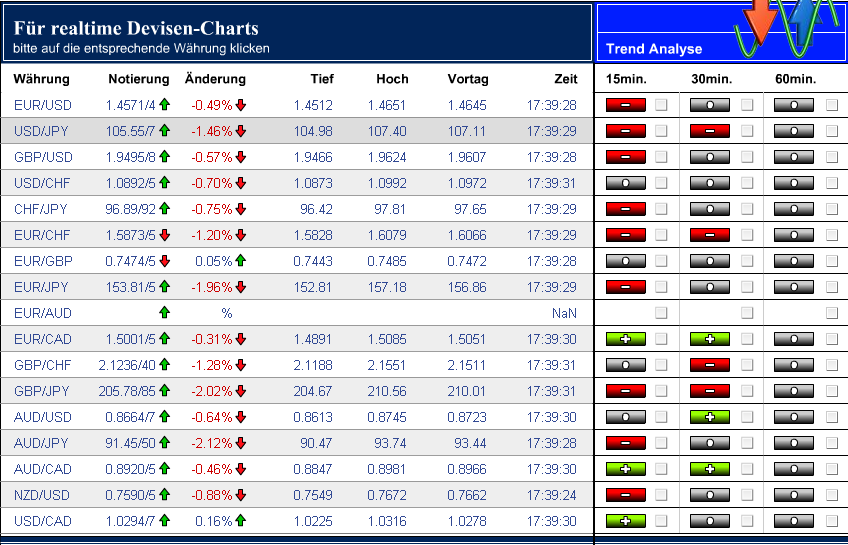Viewport: 848px width, 545px height.
Task: Click the red down arrow beside GBP/JPY Änderung
Action: pyautogui.click(x=241, y=391)
